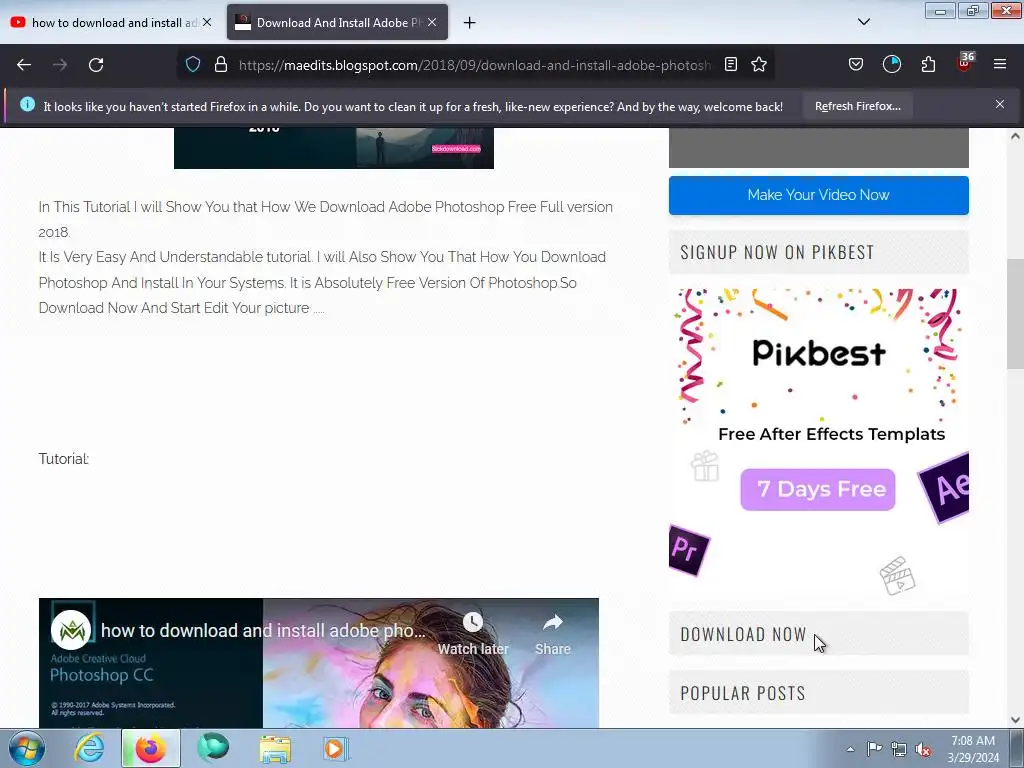Click the scrollbar up arrow
1024x768 pixels.
coord(1015,136)
